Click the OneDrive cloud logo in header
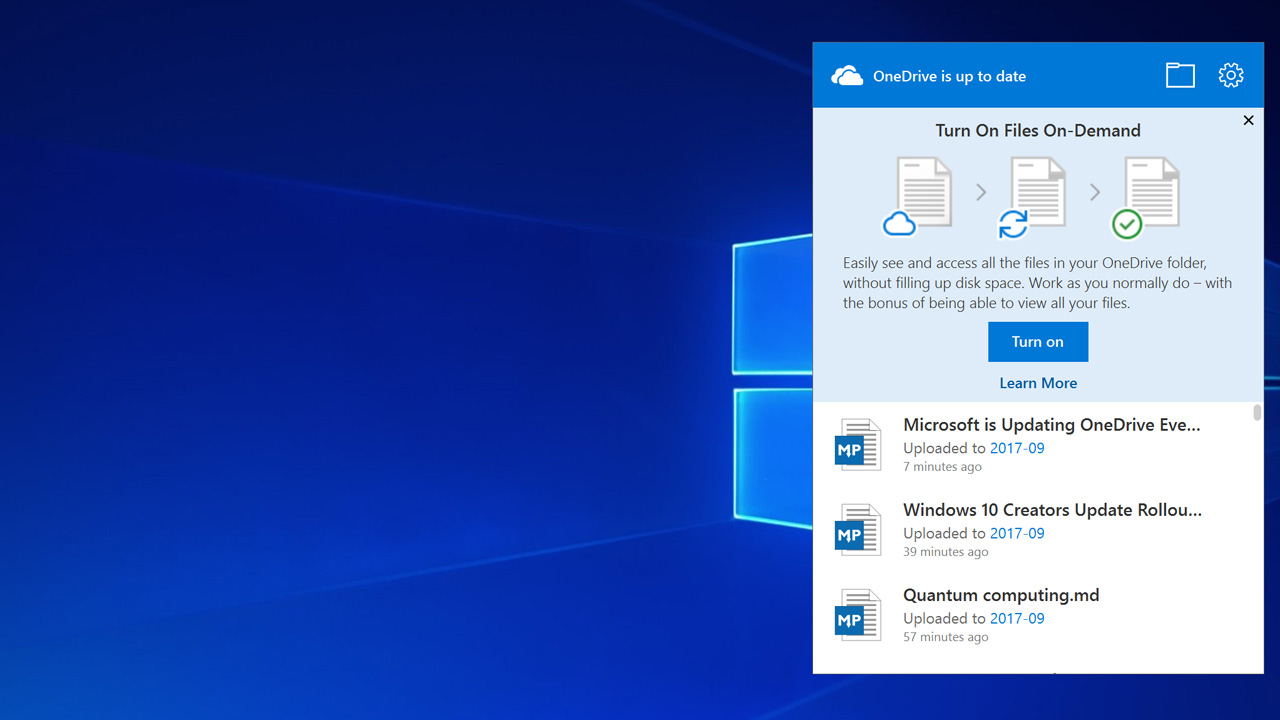 (x=847, y=76)
